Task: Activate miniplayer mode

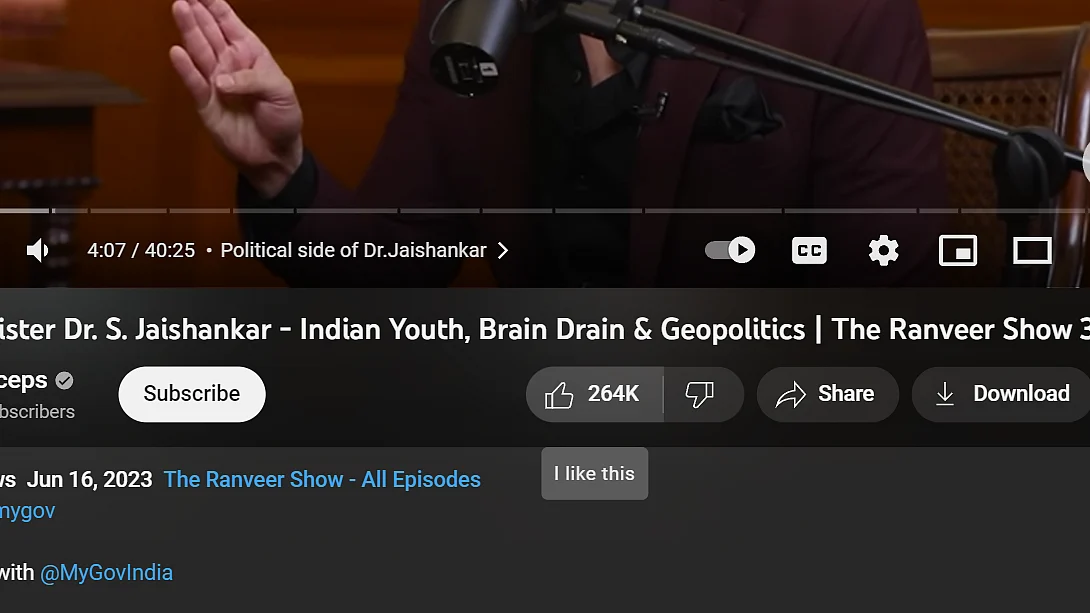Action: pos(958,250)
